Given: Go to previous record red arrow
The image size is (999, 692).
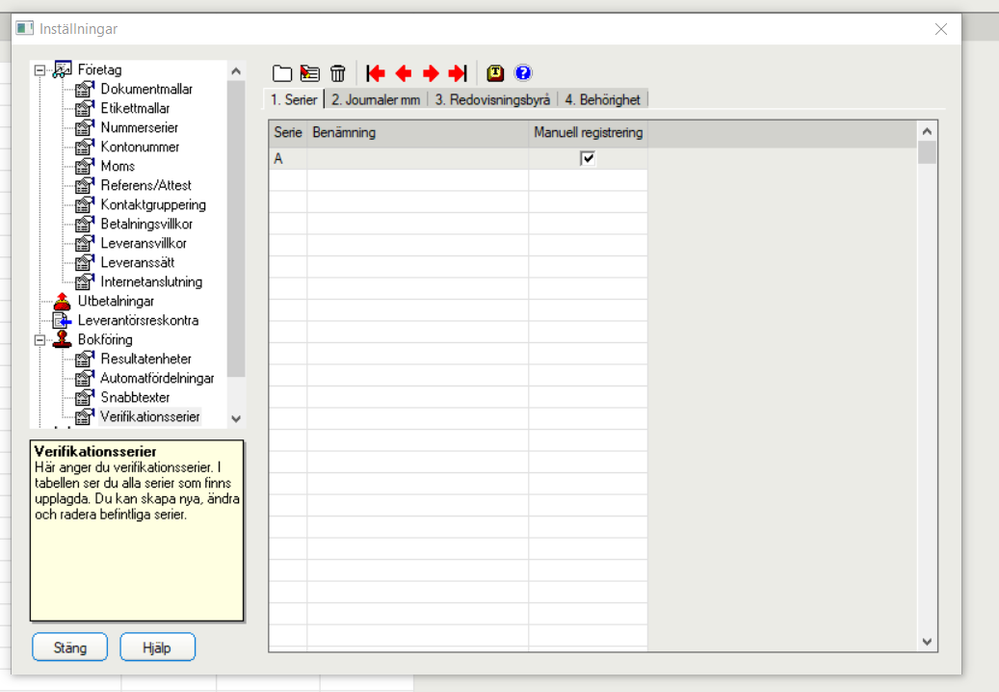Looking at the screenshot, I should [403, 73].
